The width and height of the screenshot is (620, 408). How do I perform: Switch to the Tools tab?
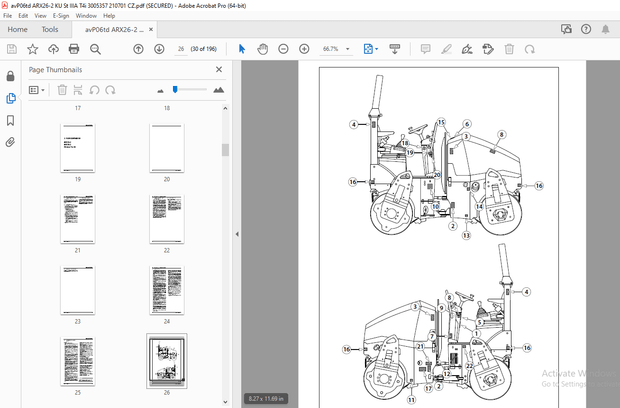point(50,29)
